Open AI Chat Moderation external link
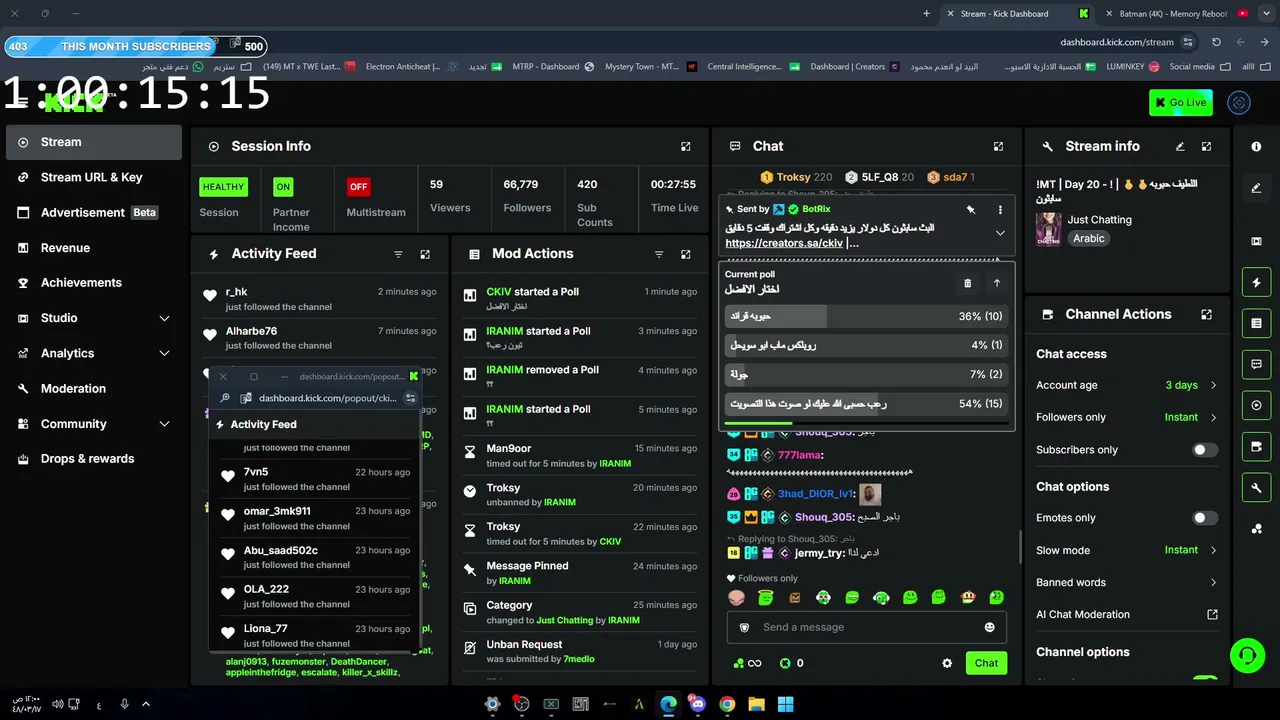The height and width of the screenshot is (720, 1280). (1213, 615)
